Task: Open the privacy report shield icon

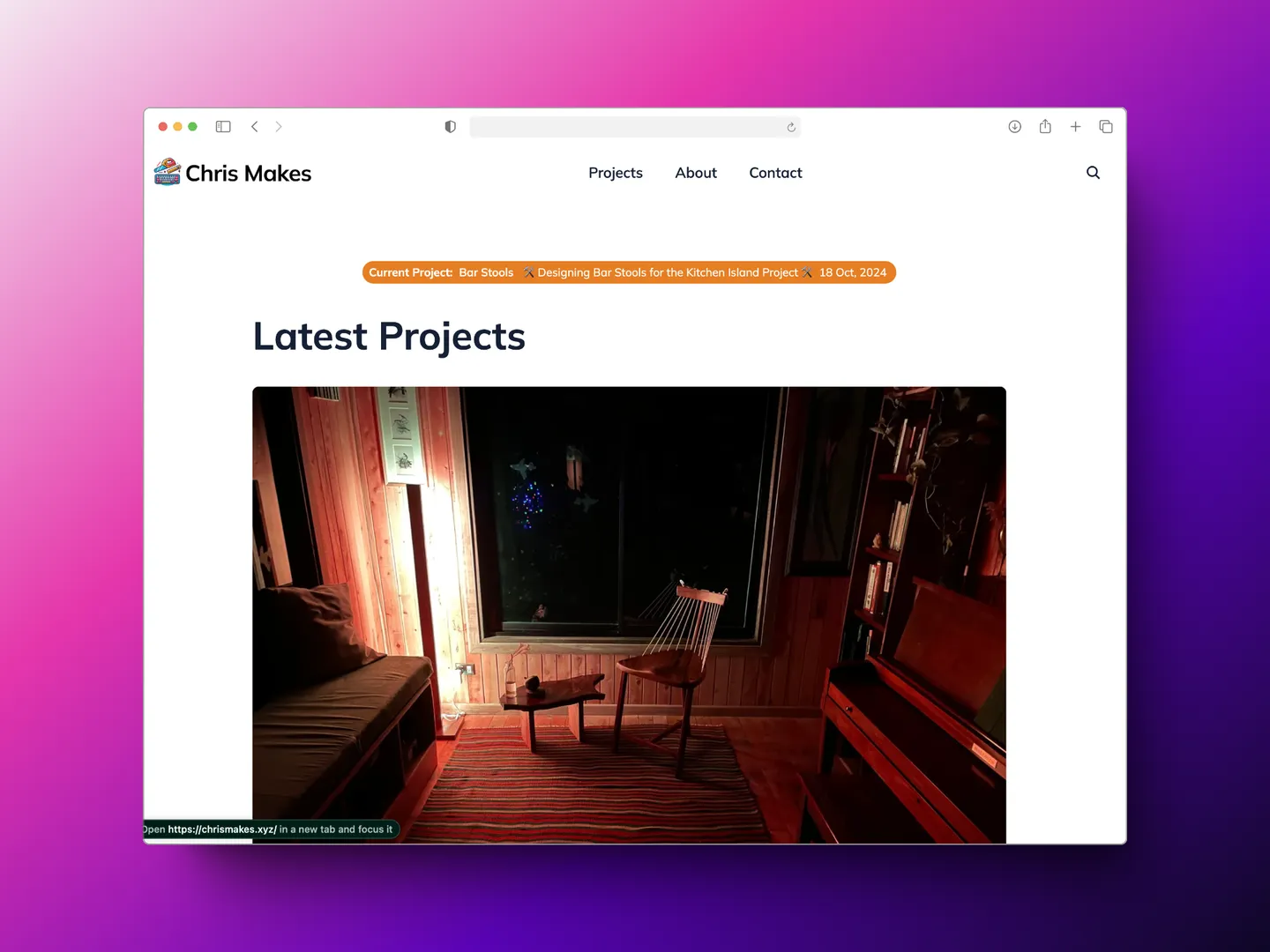Action: coord(450,127)
